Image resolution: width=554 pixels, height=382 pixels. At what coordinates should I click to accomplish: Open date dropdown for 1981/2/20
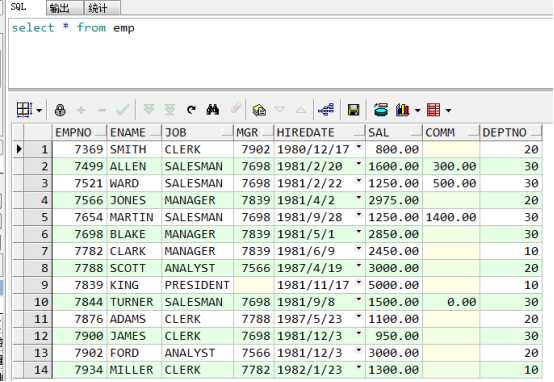[359, 164]
